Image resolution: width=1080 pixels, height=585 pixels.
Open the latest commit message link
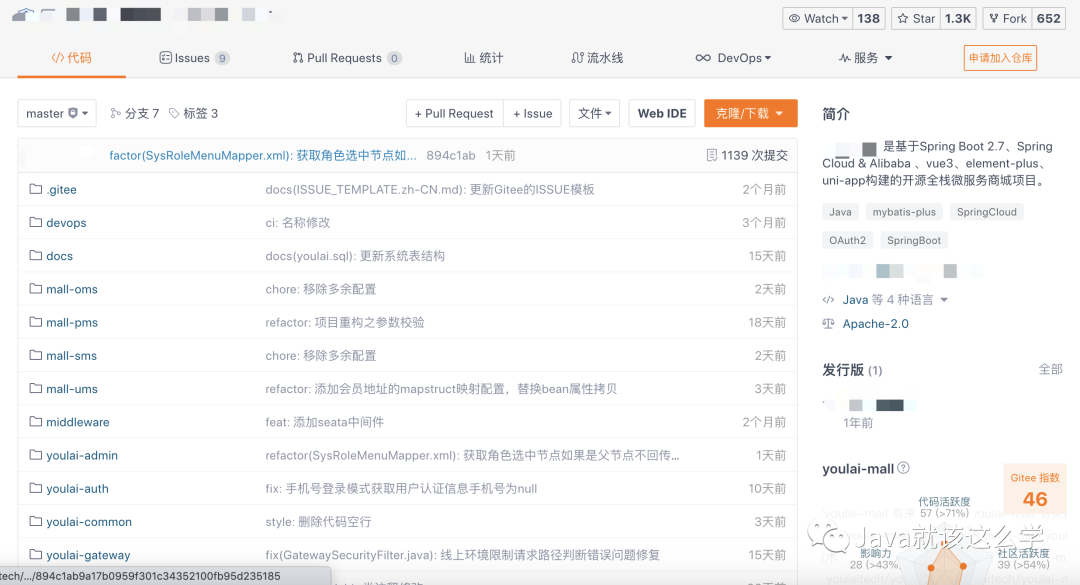263,155
